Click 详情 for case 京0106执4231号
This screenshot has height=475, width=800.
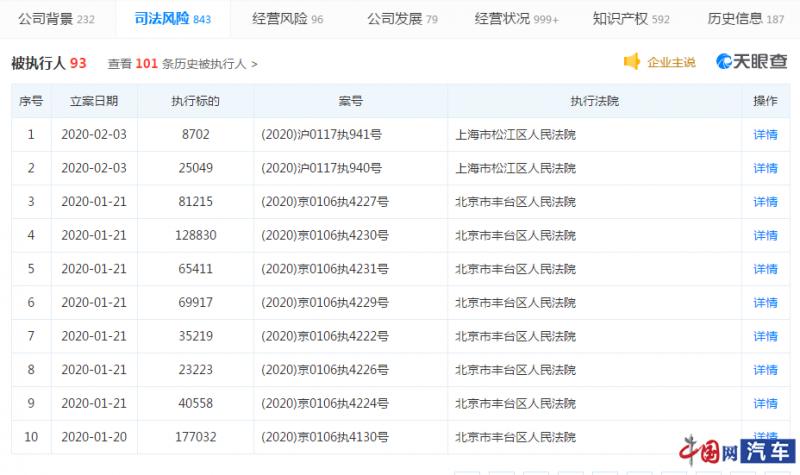[x=765, y=269]
